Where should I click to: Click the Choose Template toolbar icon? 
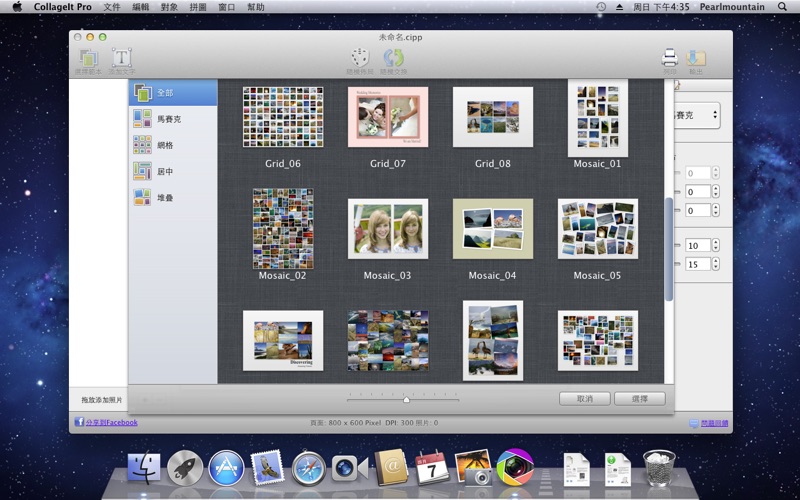[88, 58]
